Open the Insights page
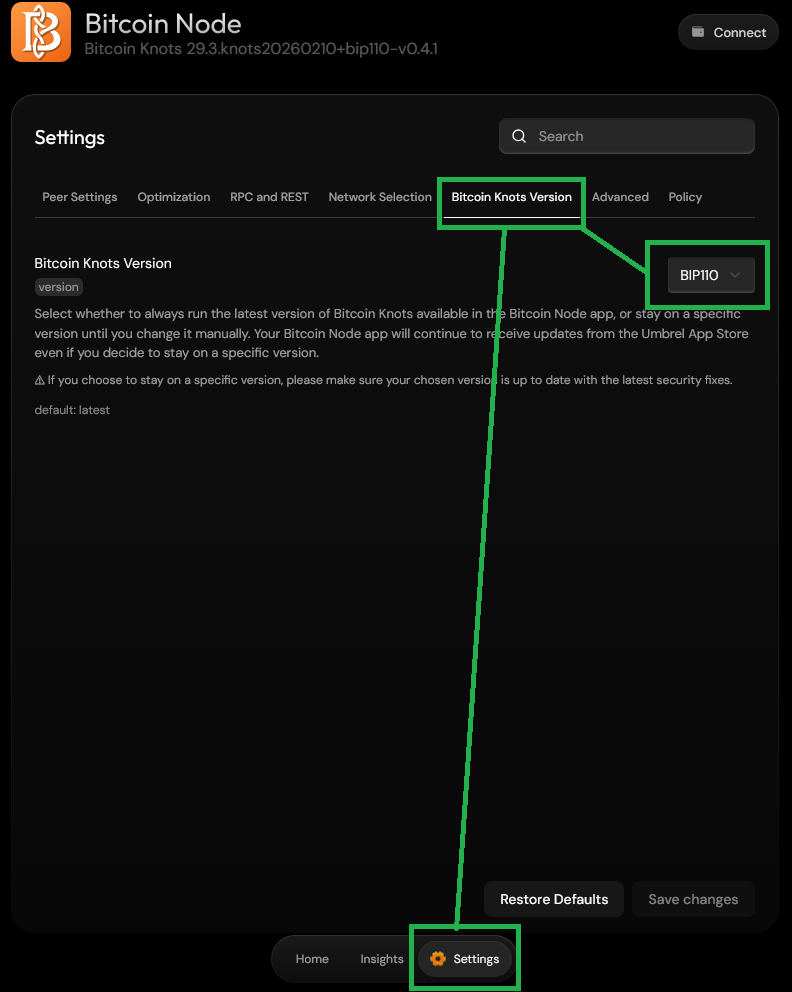The height and width of the screenshot is (992, 792). click(381, 958)
